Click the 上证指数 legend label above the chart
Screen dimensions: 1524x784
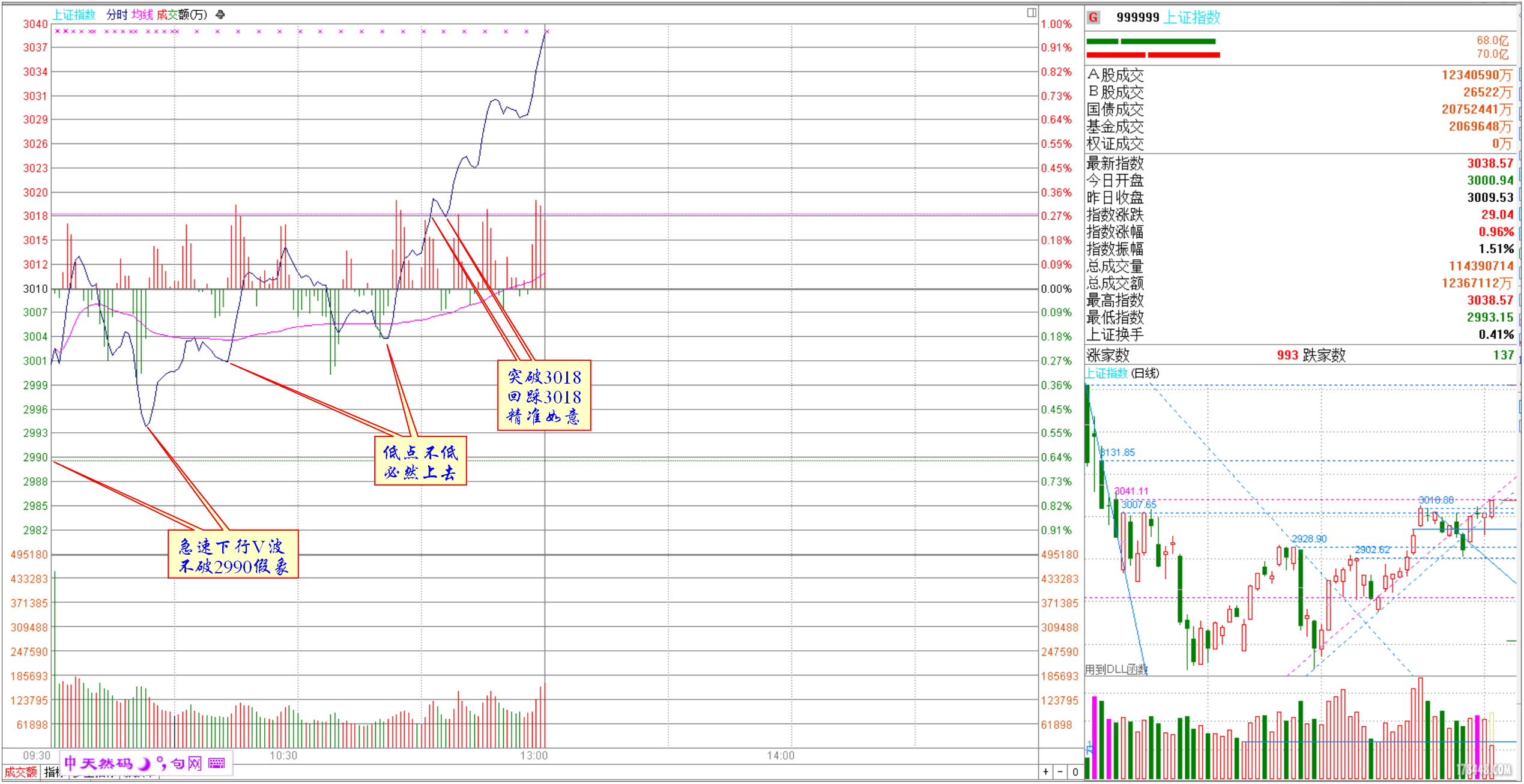[74, 14]
